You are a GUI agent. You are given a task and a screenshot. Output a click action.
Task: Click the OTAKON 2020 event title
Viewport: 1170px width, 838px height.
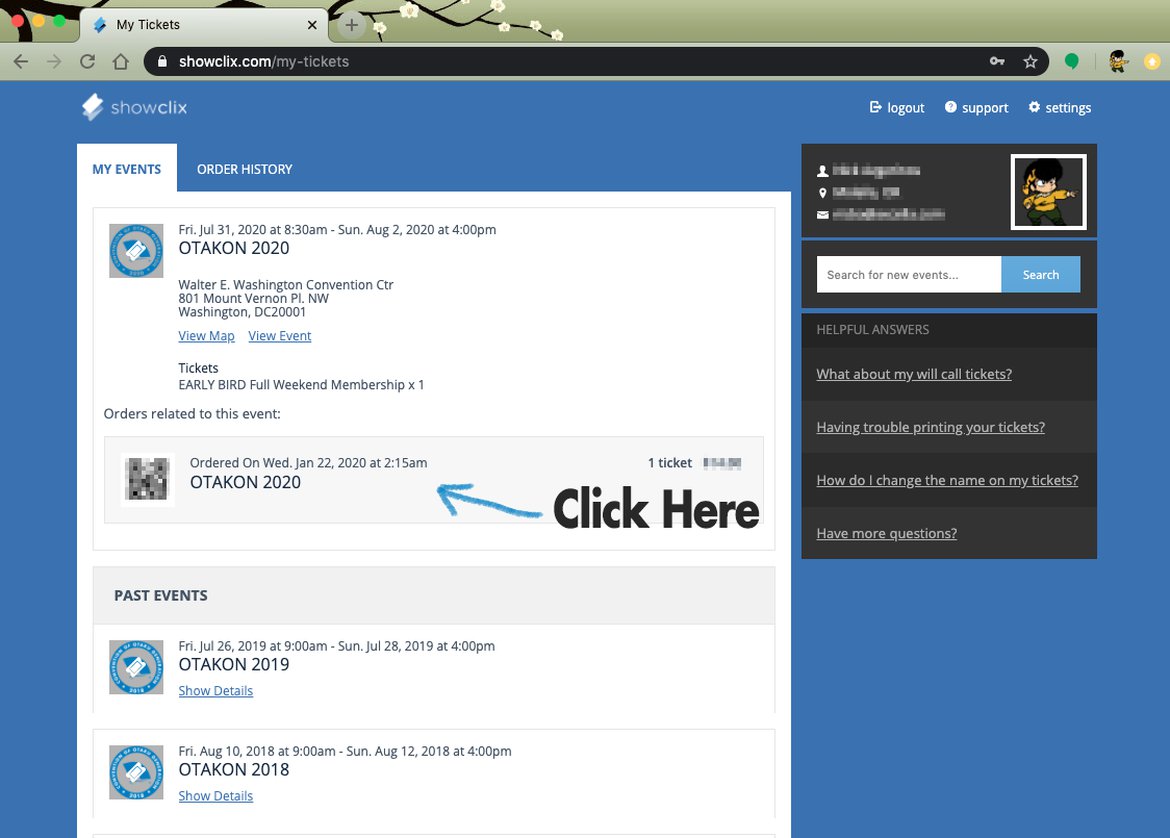pyautogui.click(x=234, y=248)
